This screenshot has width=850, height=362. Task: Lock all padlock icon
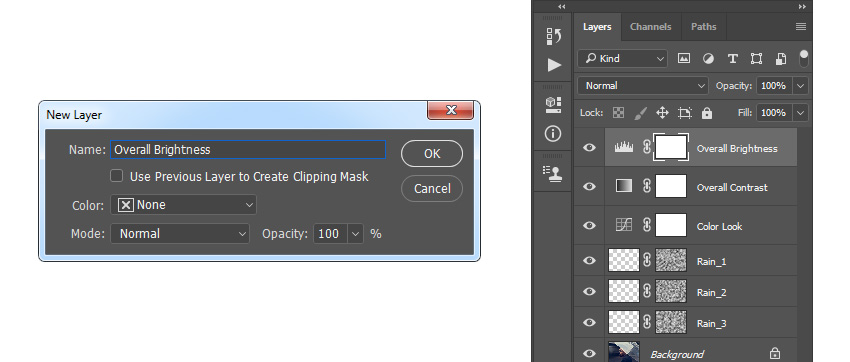click(706, 113)
